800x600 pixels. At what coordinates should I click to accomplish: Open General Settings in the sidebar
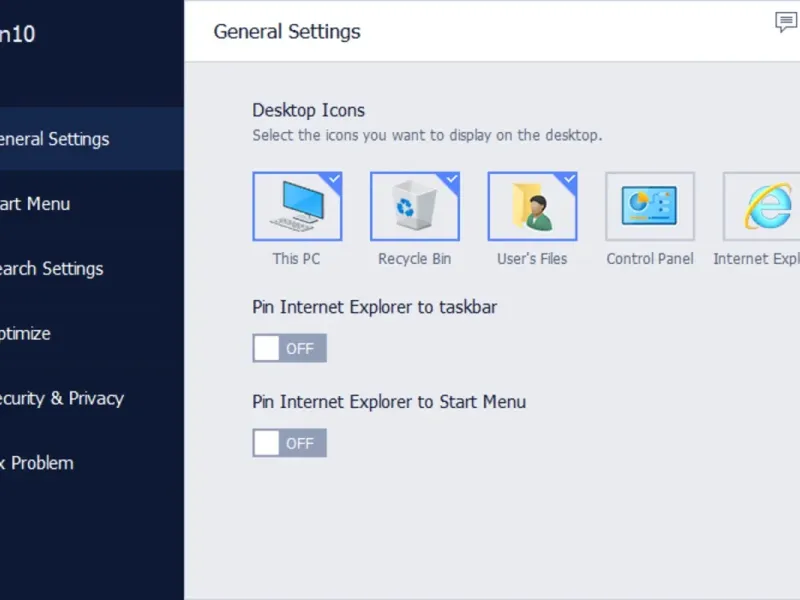click(x=92, y=139)
